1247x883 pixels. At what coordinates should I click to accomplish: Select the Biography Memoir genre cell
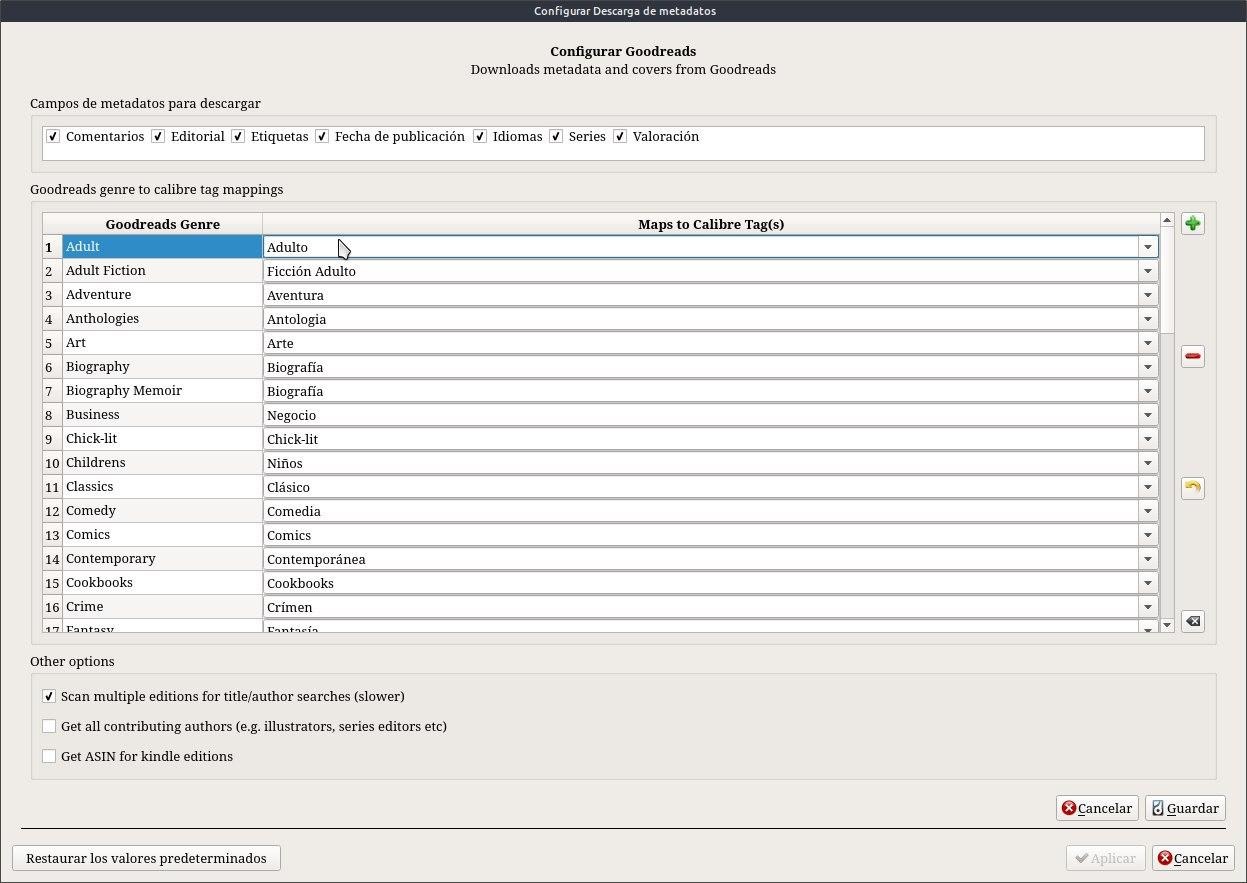click(162, 391)
